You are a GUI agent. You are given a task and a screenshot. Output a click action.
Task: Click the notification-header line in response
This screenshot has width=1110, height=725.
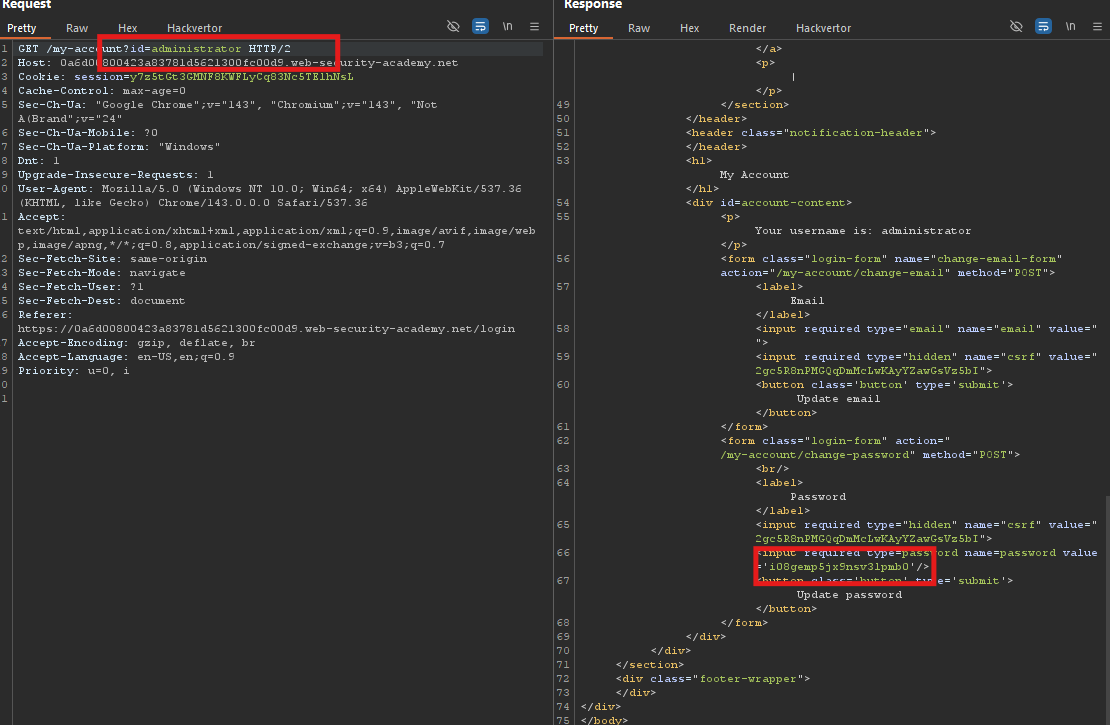click(811, 133)
